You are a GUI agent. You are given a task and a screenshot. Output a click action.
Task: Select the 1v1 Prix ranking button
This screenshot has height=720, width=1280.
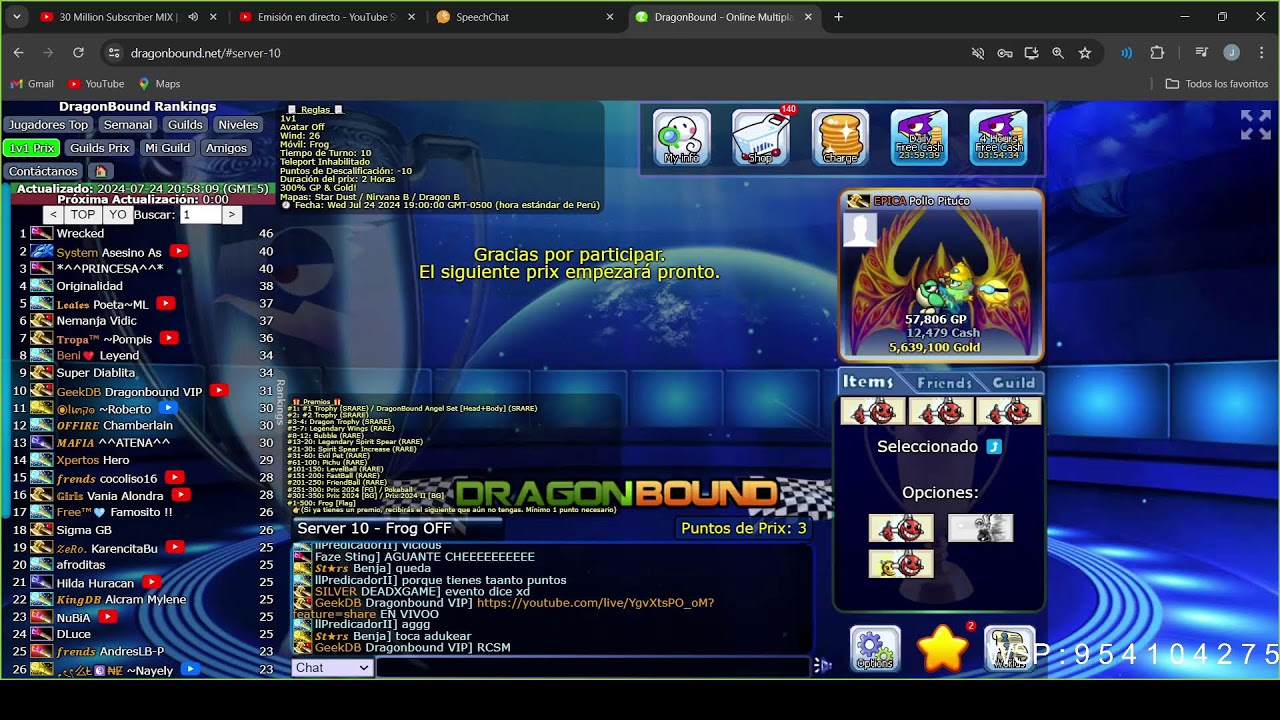(x=32, y=148)
